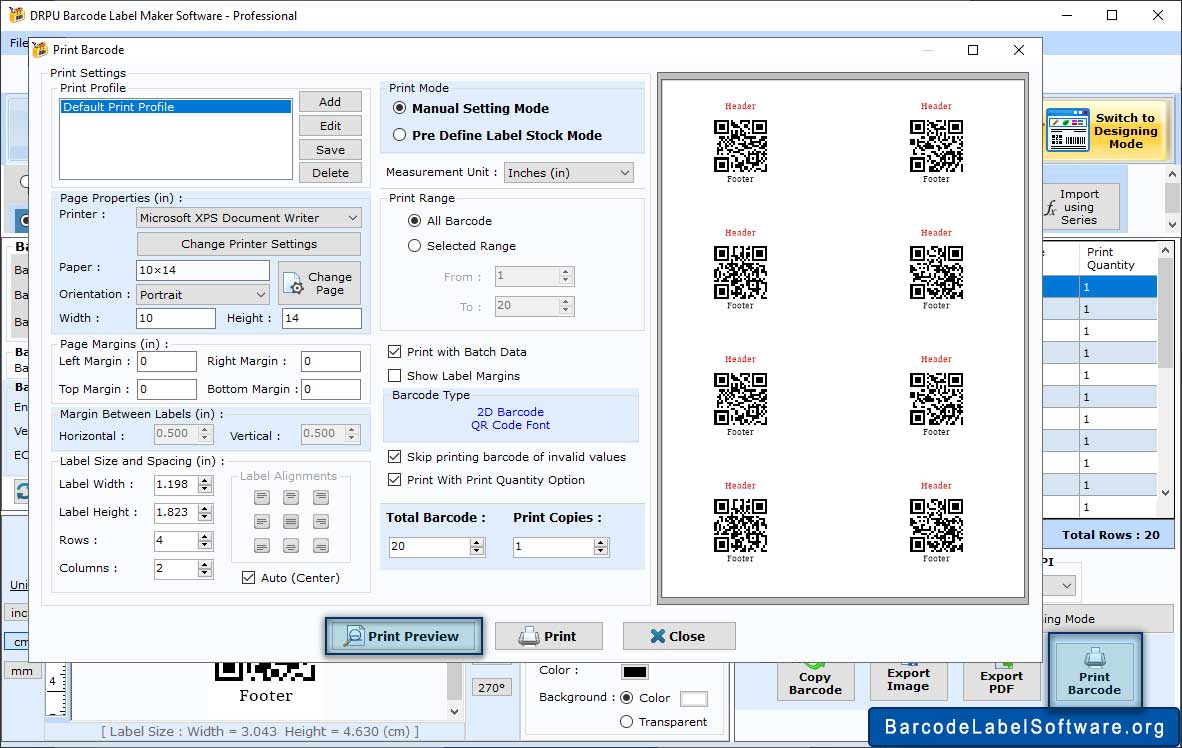Click the black Color swatch in main window
The width and height of the screenshot is (1182, 748).
pos(635,672)
